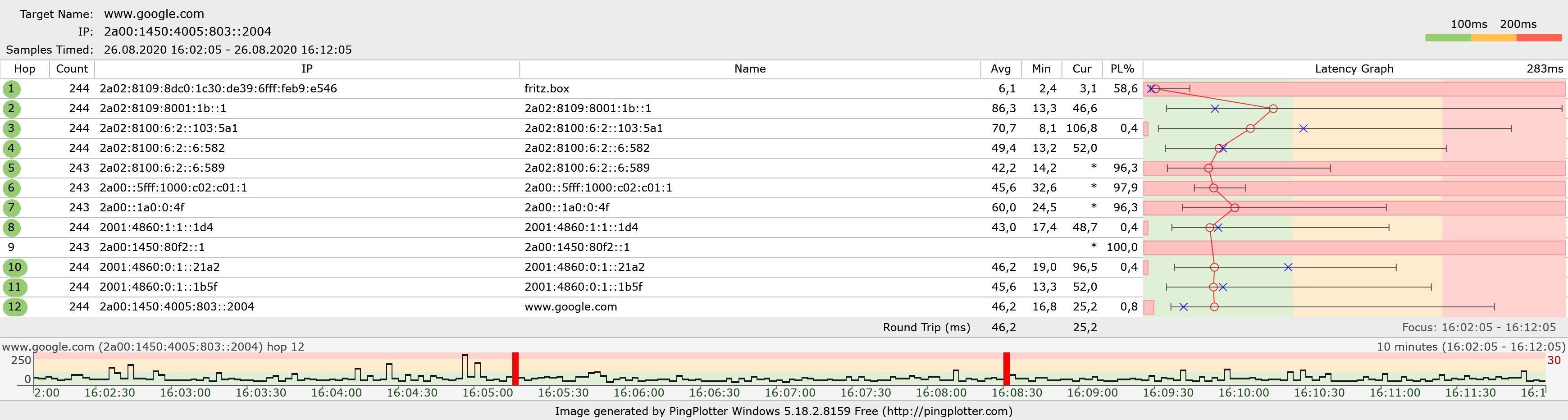Image resolution: width=1568 pixels, height=420 pixels.
Task: Click the hop 10 green badge
Action: point(14,267)
